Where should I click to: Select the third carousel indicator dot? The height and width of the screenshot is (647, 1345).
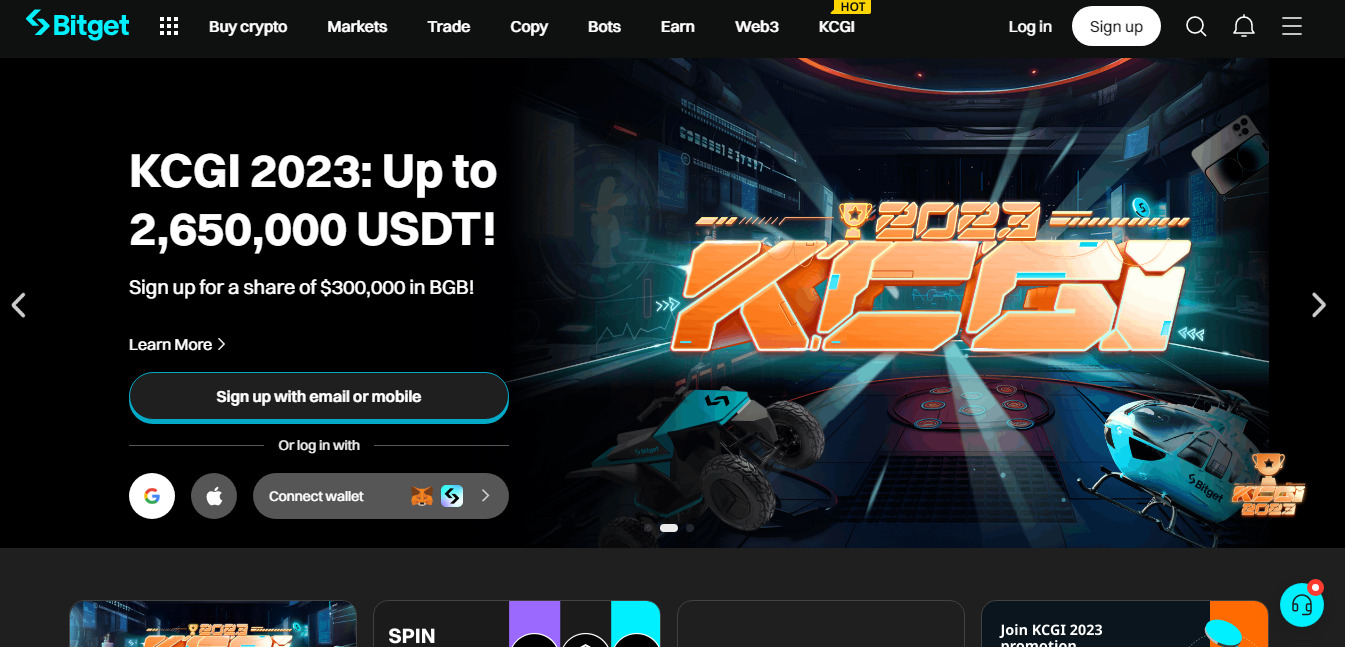pos(690,528)
